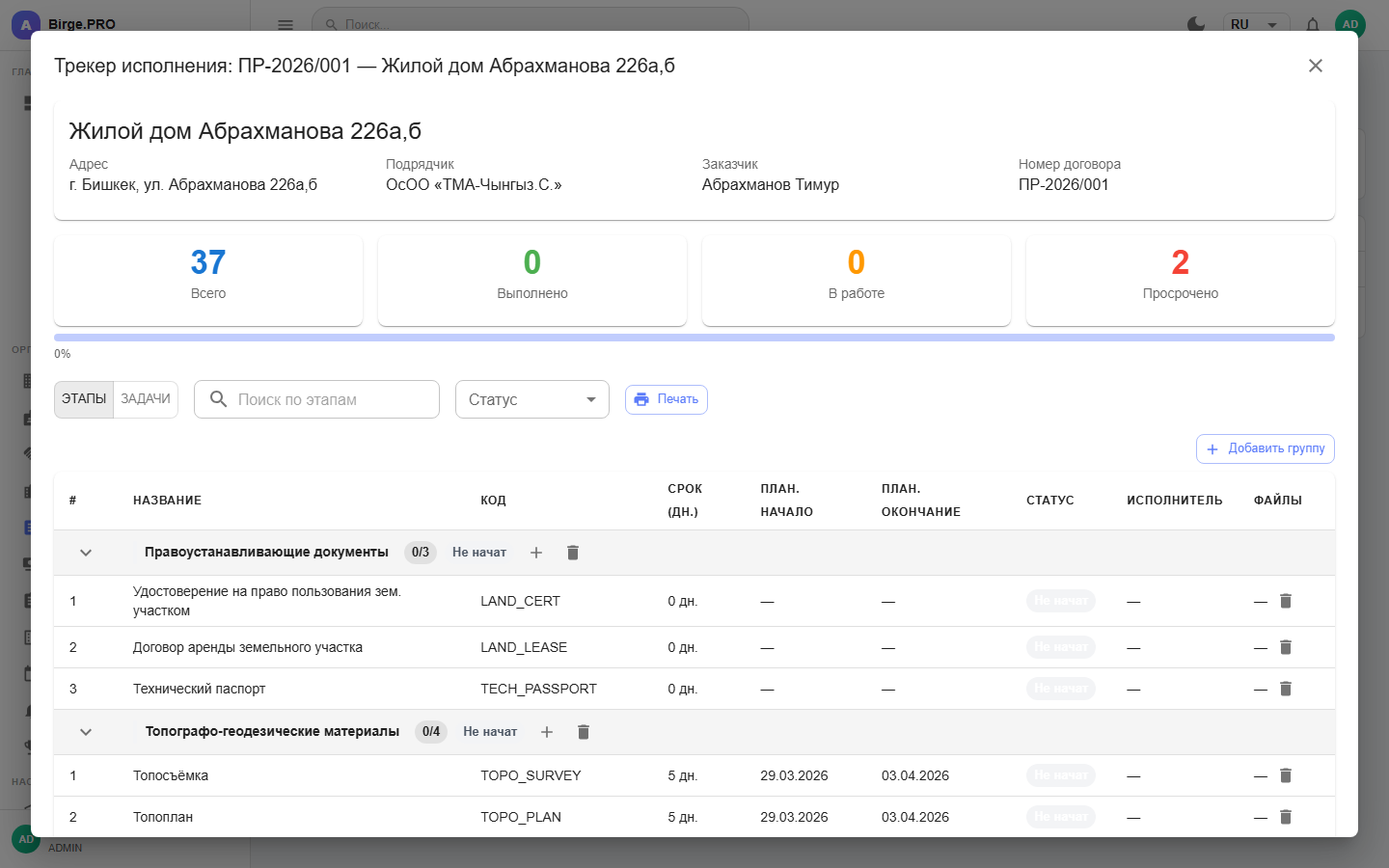
Task: Add item to Топографо-геодезические материалы group
Action: pyautogui.click(x=547, y=732)
